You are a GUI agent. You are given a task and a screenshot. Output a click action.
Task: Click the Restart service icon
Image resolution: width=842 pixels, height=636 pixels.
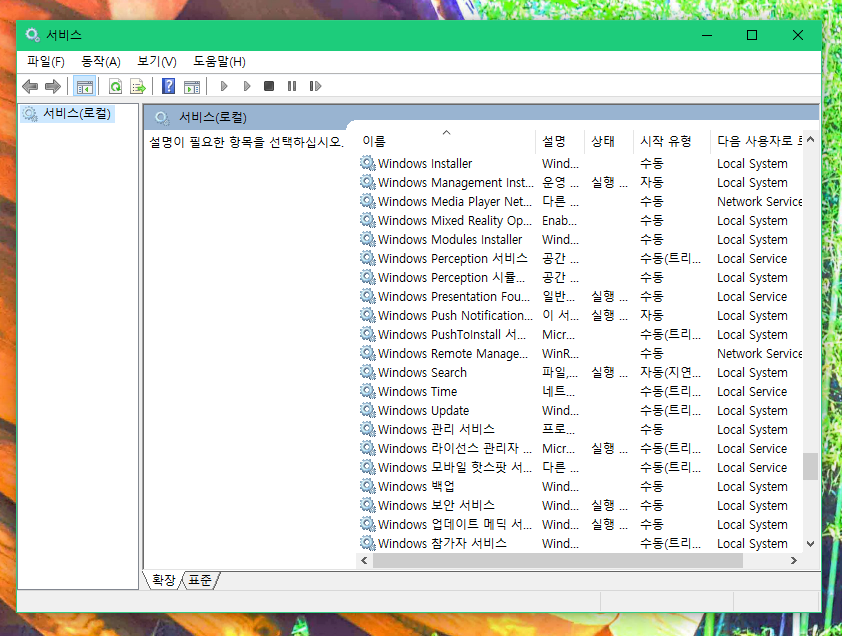tap(315, 86)
